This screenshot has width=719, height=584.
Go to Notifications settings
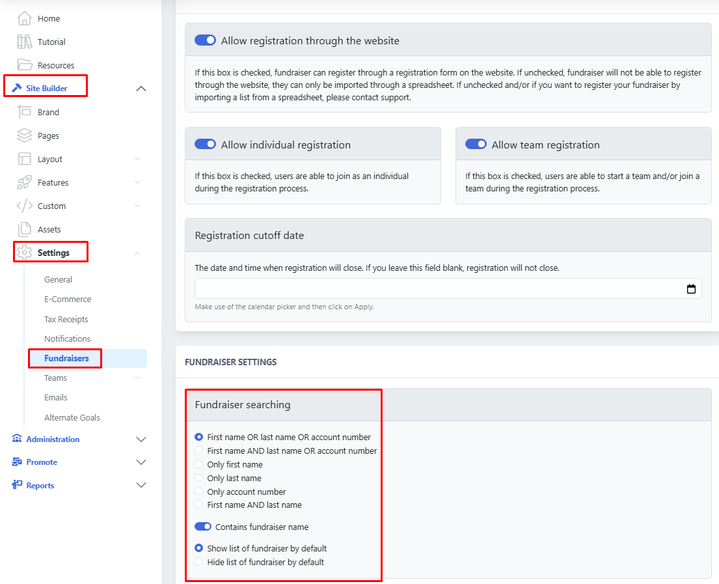click(67, 339)
